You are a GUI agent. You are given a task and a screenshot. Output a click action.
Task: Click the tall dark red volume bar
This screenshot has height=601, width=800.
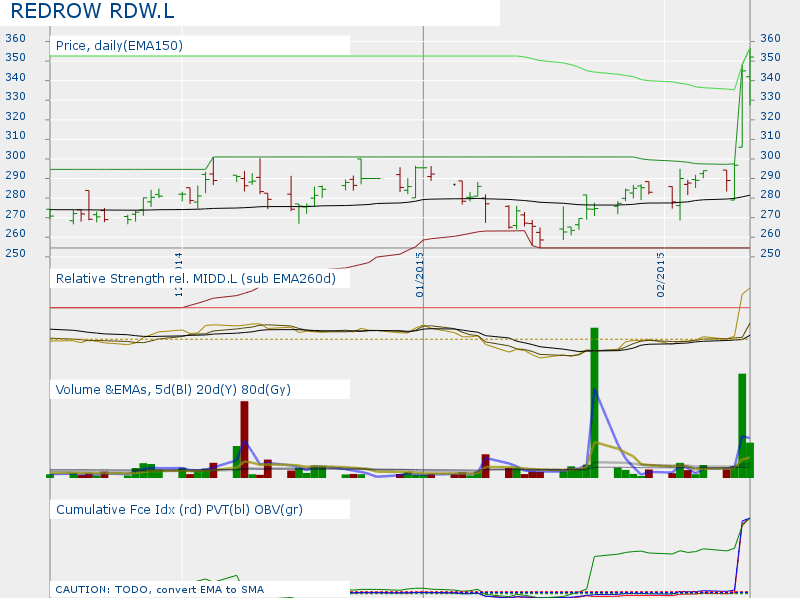pyautogui.click(x=244, y=439)
